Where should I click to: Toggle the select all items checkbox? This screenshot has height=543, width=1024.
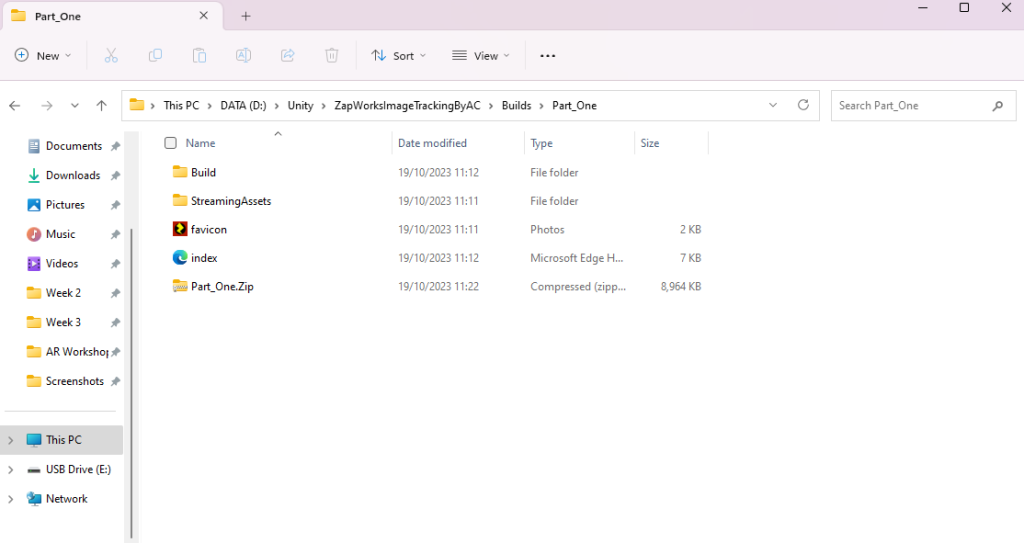coord(170,143)
